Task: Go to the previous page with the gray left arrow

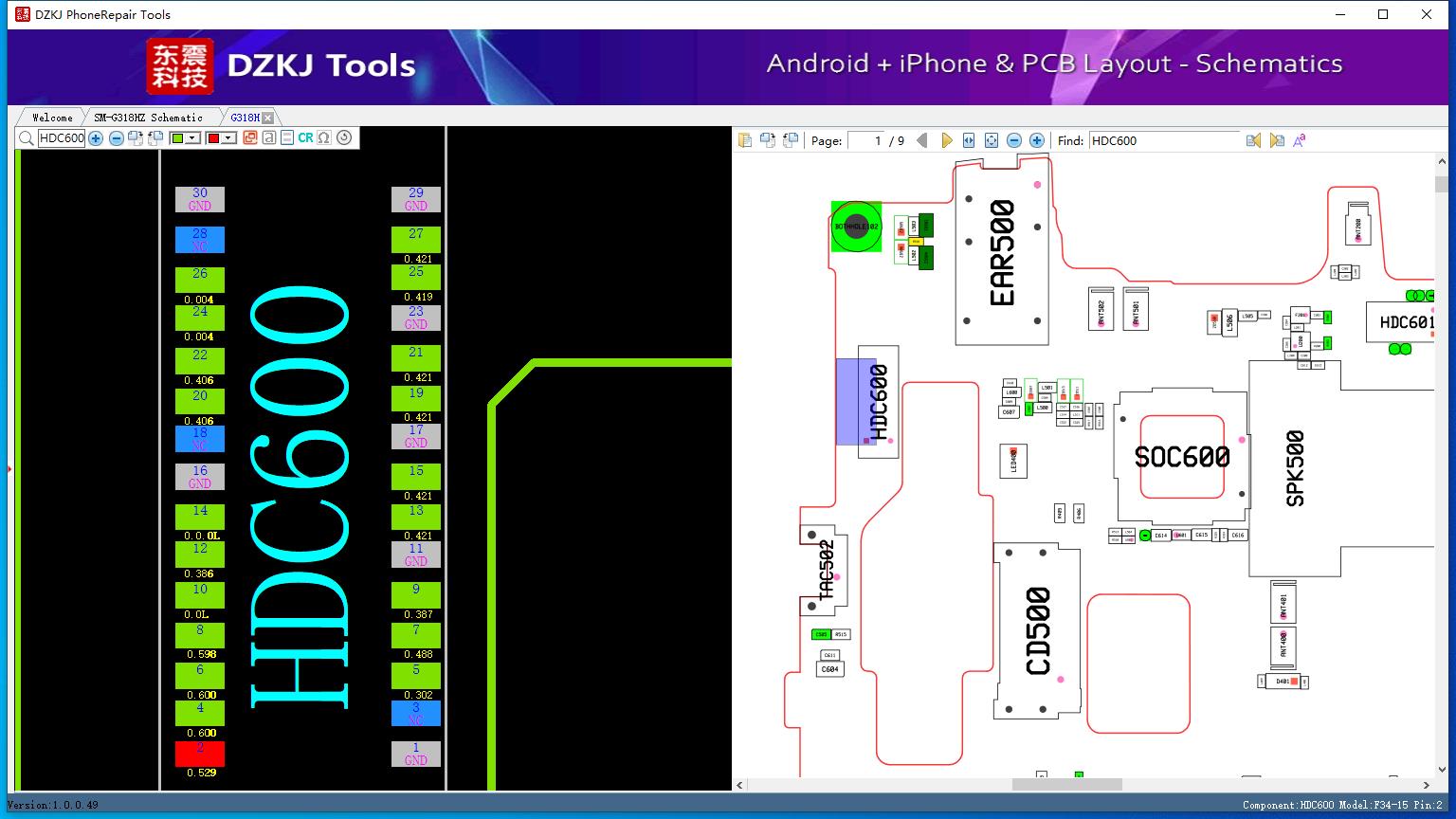Action: point(921,140)
